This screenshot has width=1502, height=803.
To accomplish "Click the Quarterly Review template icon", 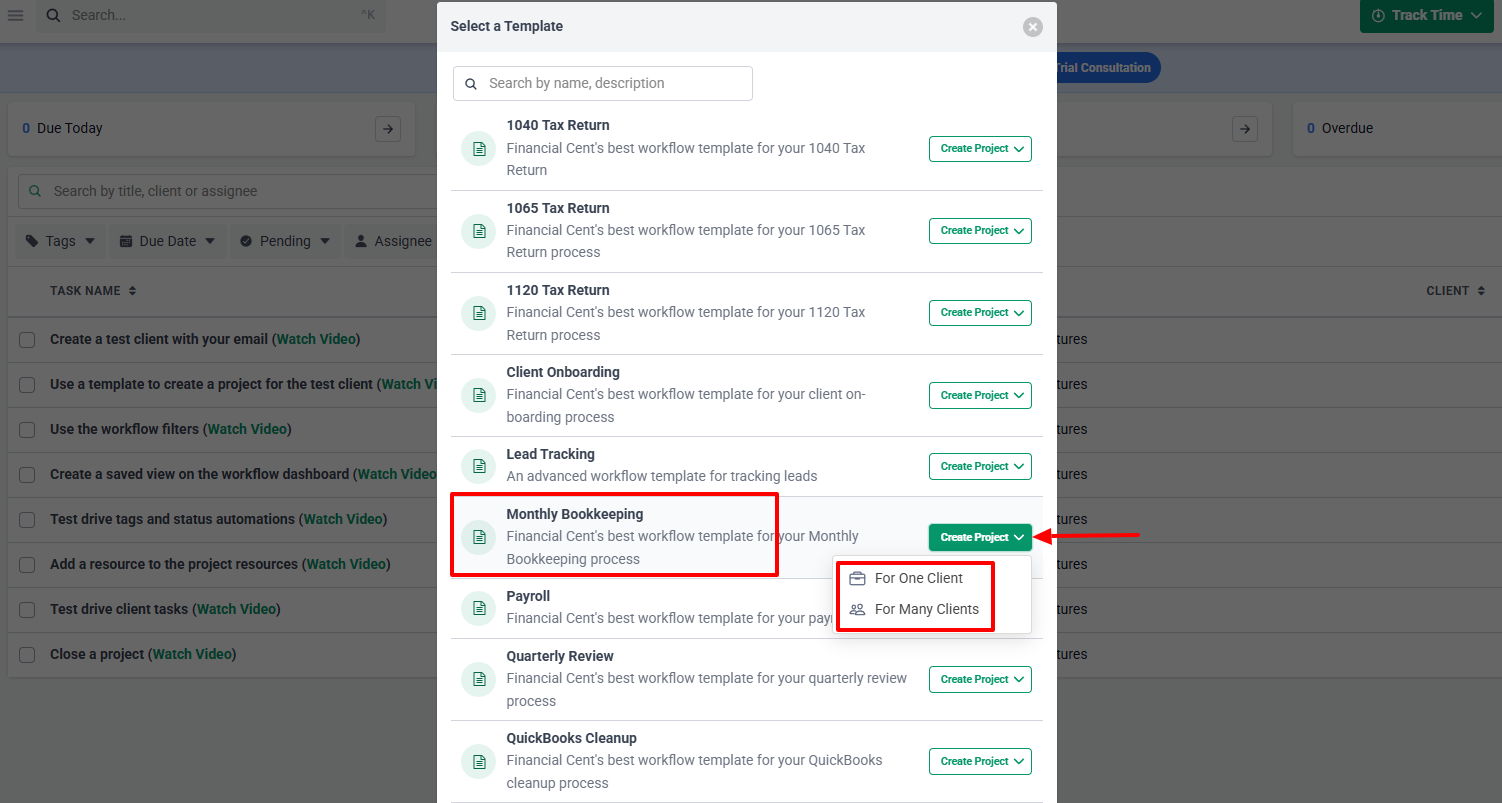I will click(x=479, y=680).
